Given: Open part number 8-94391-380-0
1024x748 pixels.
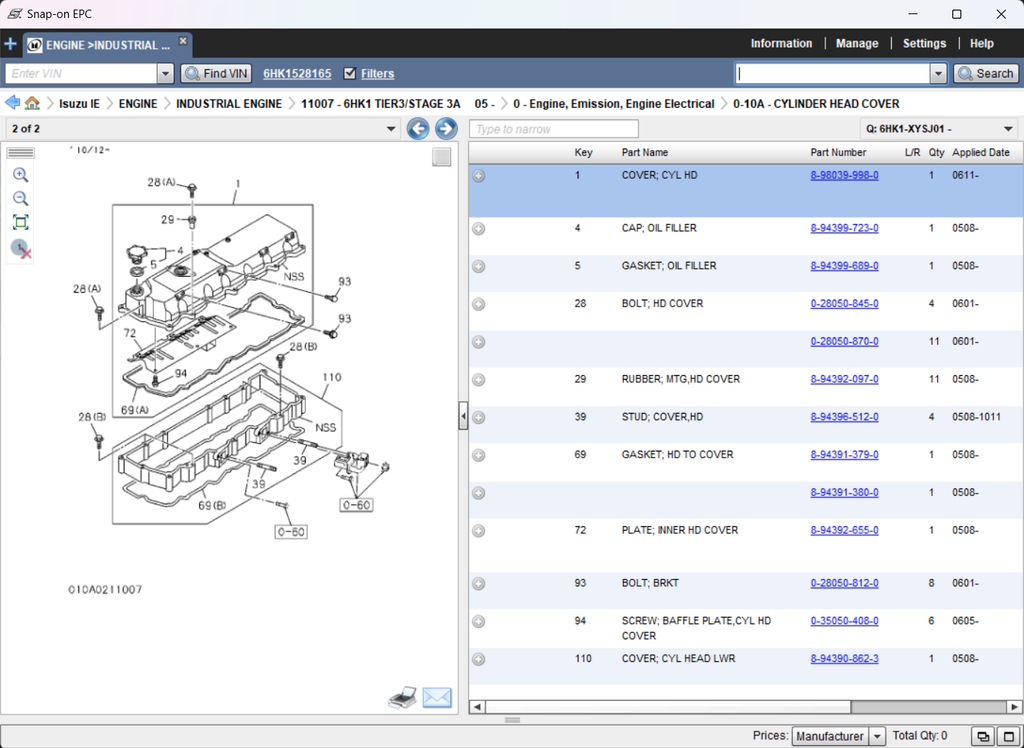Looking at the screenshot, I should pos(844,492).
